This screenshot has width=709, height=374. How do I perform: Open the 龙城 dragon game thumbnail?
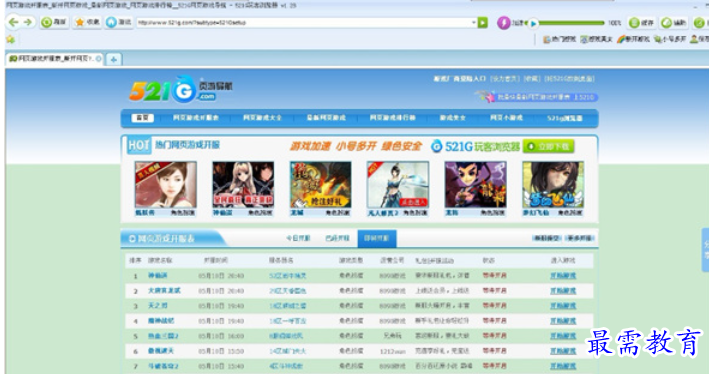click(x=321, y=185)
